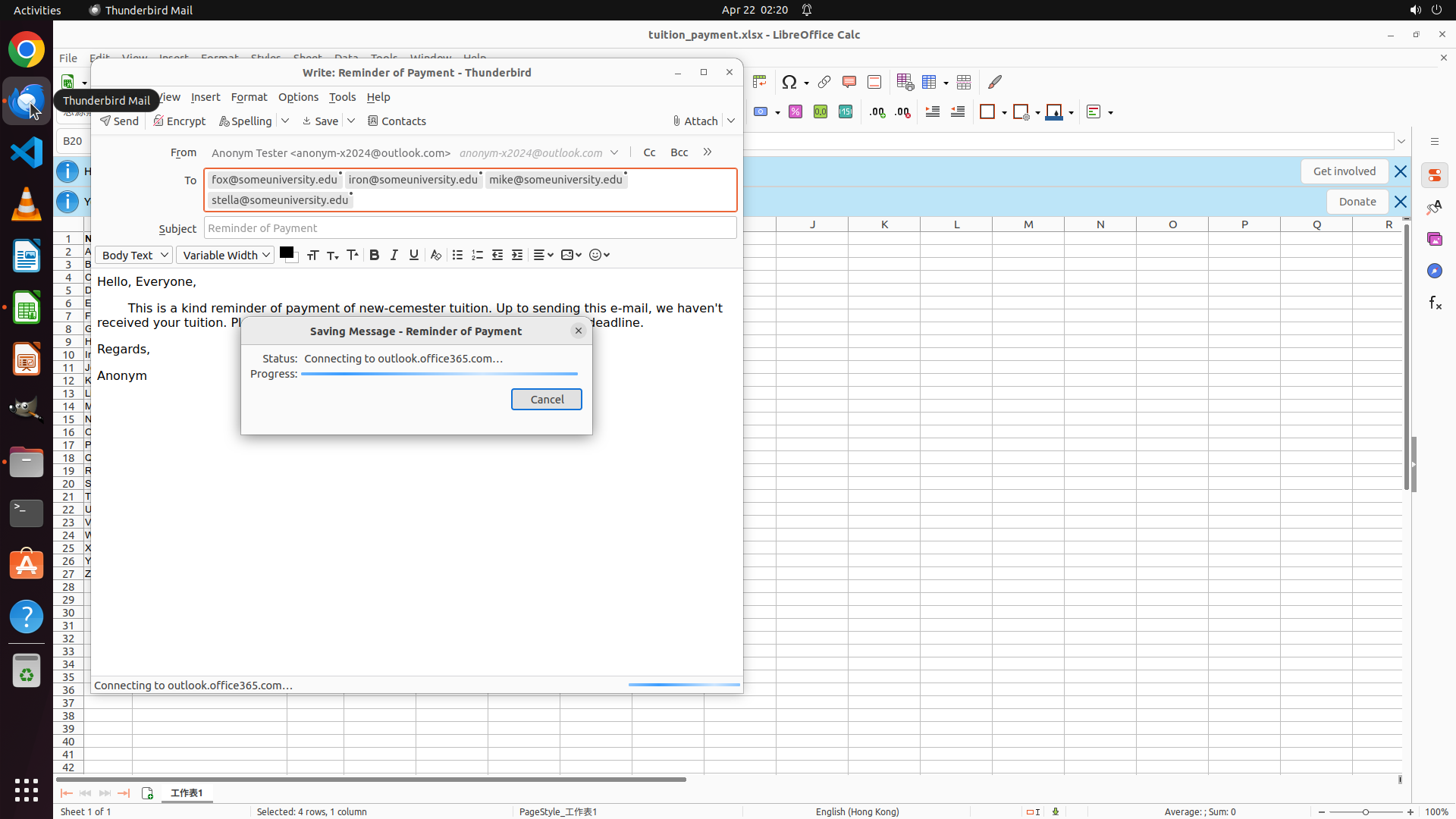
Task: Click the Send button in the compose toolbar
Action: 119,121
